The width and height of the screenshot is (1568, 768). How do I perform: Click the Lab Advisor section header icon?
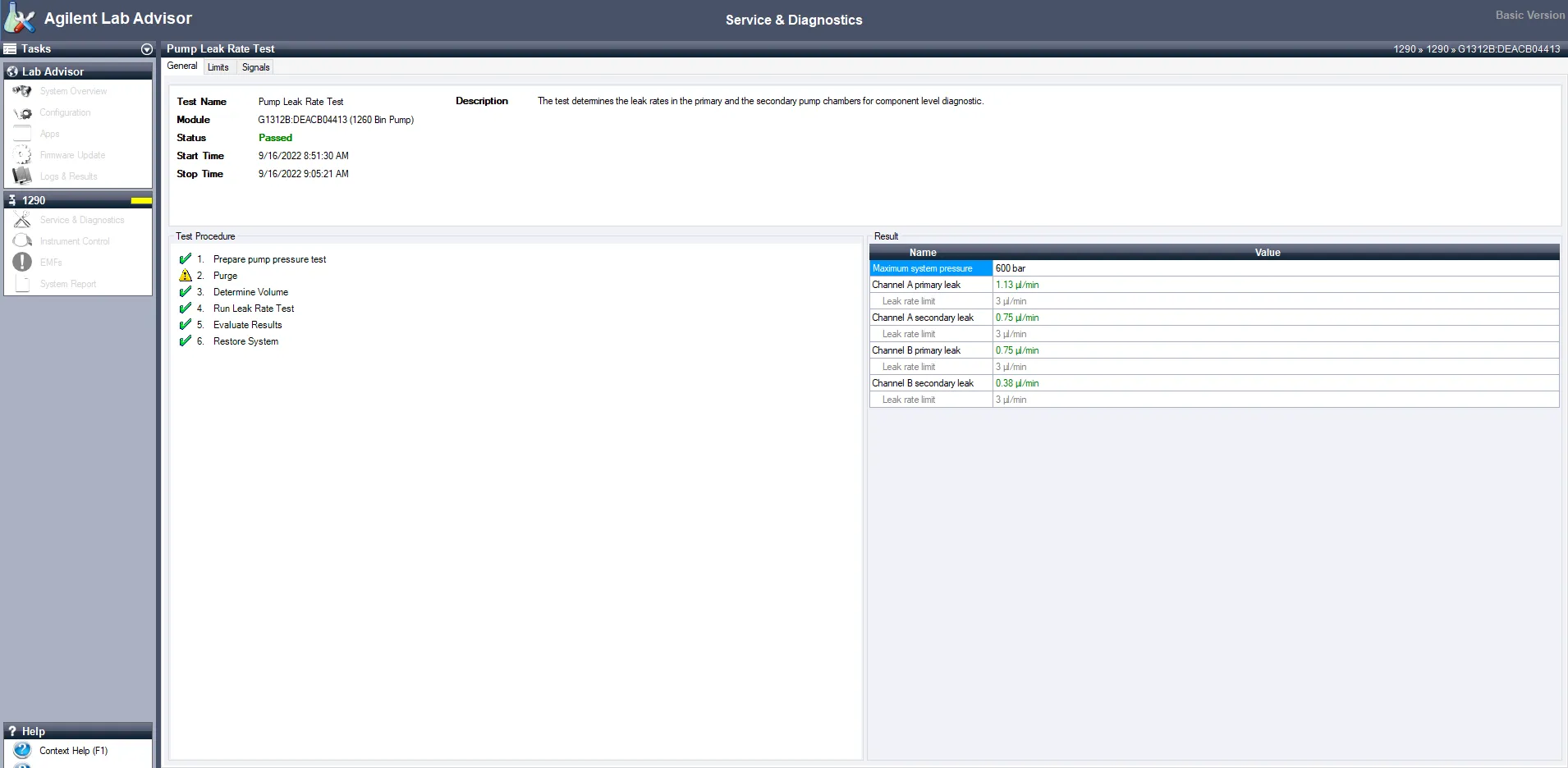coord(12,71)
